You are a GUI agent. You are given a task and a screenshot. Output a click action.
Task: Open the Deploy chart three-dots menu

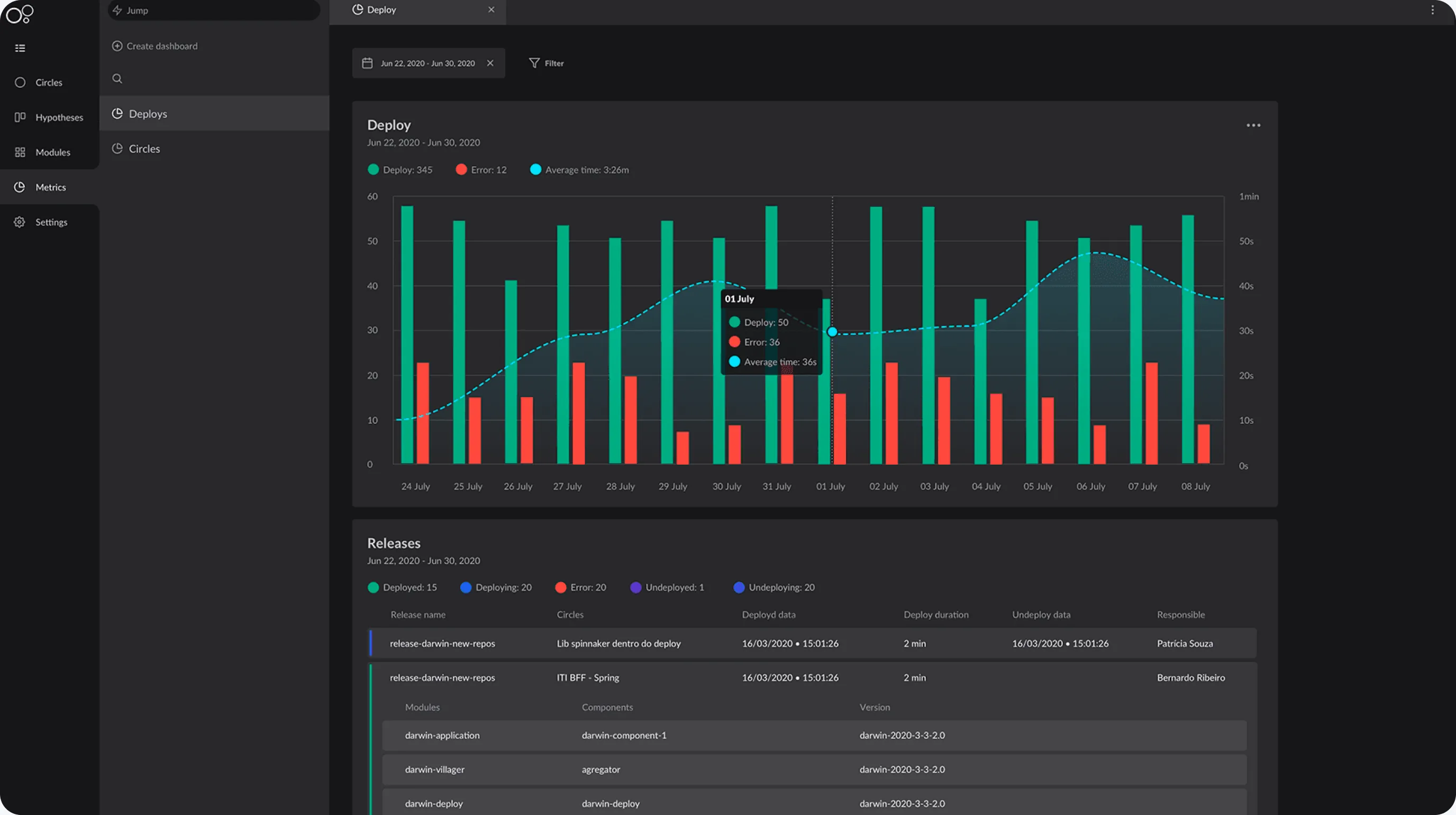(1253, 125)
